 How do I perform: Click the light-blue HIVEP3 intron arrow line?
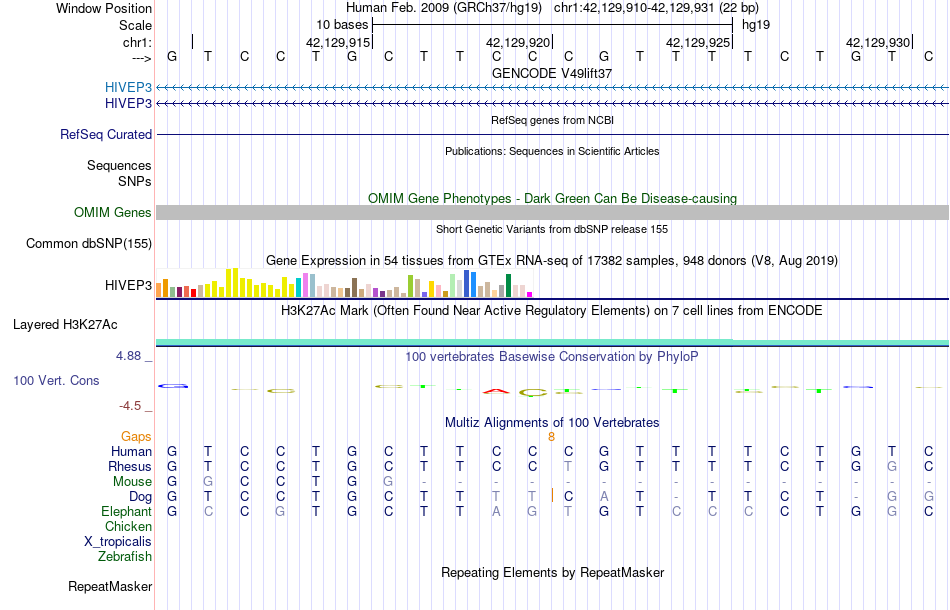[x=552, y=88]
